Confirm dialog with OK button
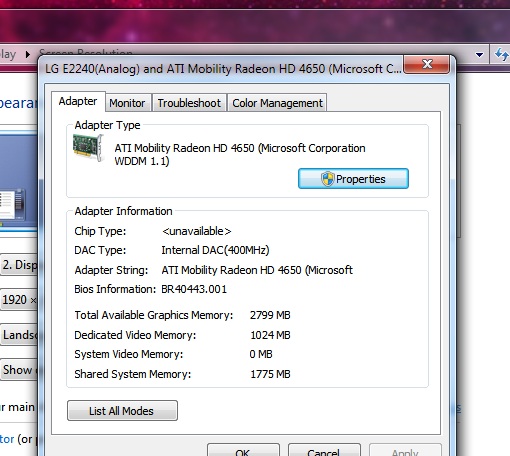The image size is (510, 456). pyautogui.click(x=243, y=451)
